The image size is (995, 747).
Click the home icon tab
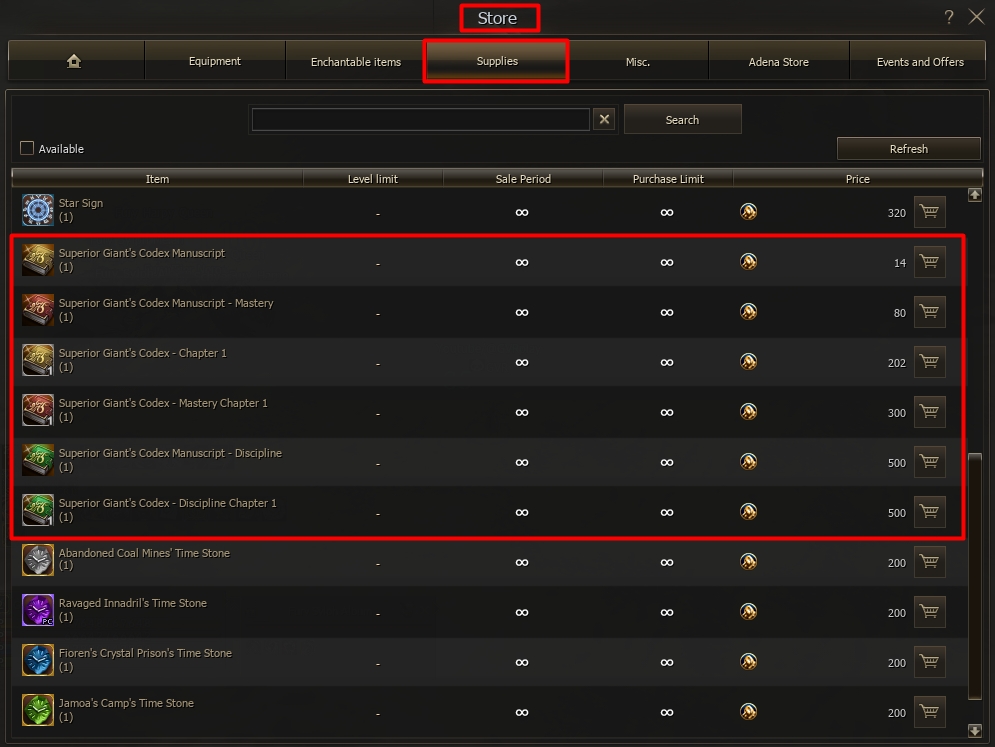(x=75, y=62)
